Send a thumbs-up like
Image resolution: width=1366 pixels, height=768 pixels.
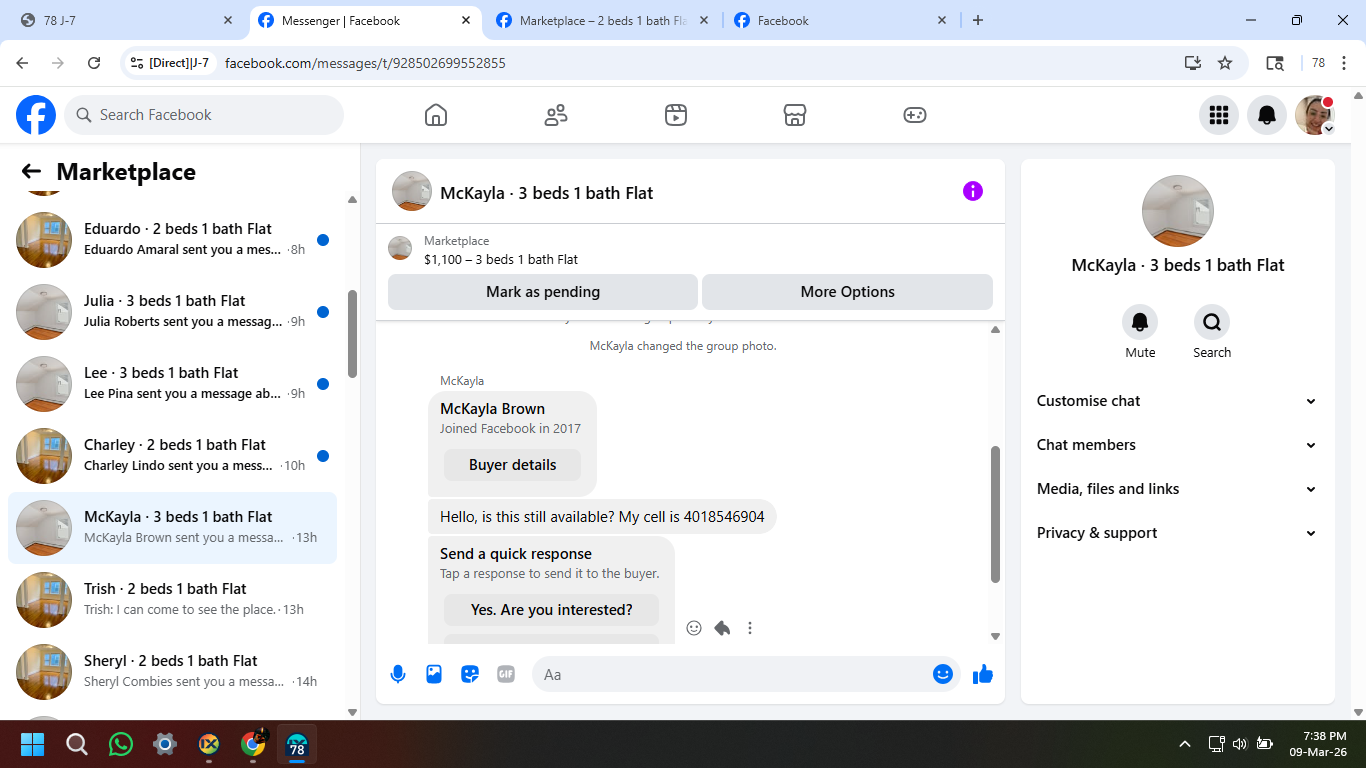point(983,674)
